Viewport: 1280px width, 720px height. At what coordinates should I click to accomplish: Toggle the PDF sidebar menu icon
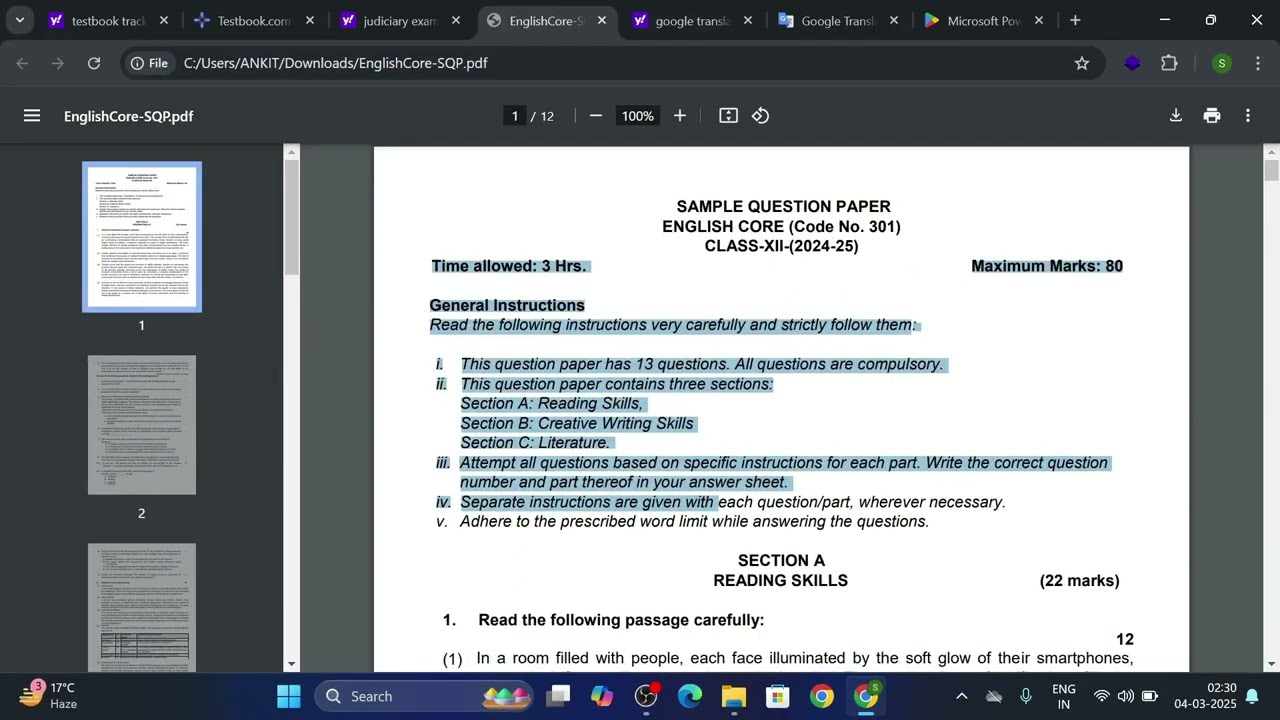coord(32,116)
